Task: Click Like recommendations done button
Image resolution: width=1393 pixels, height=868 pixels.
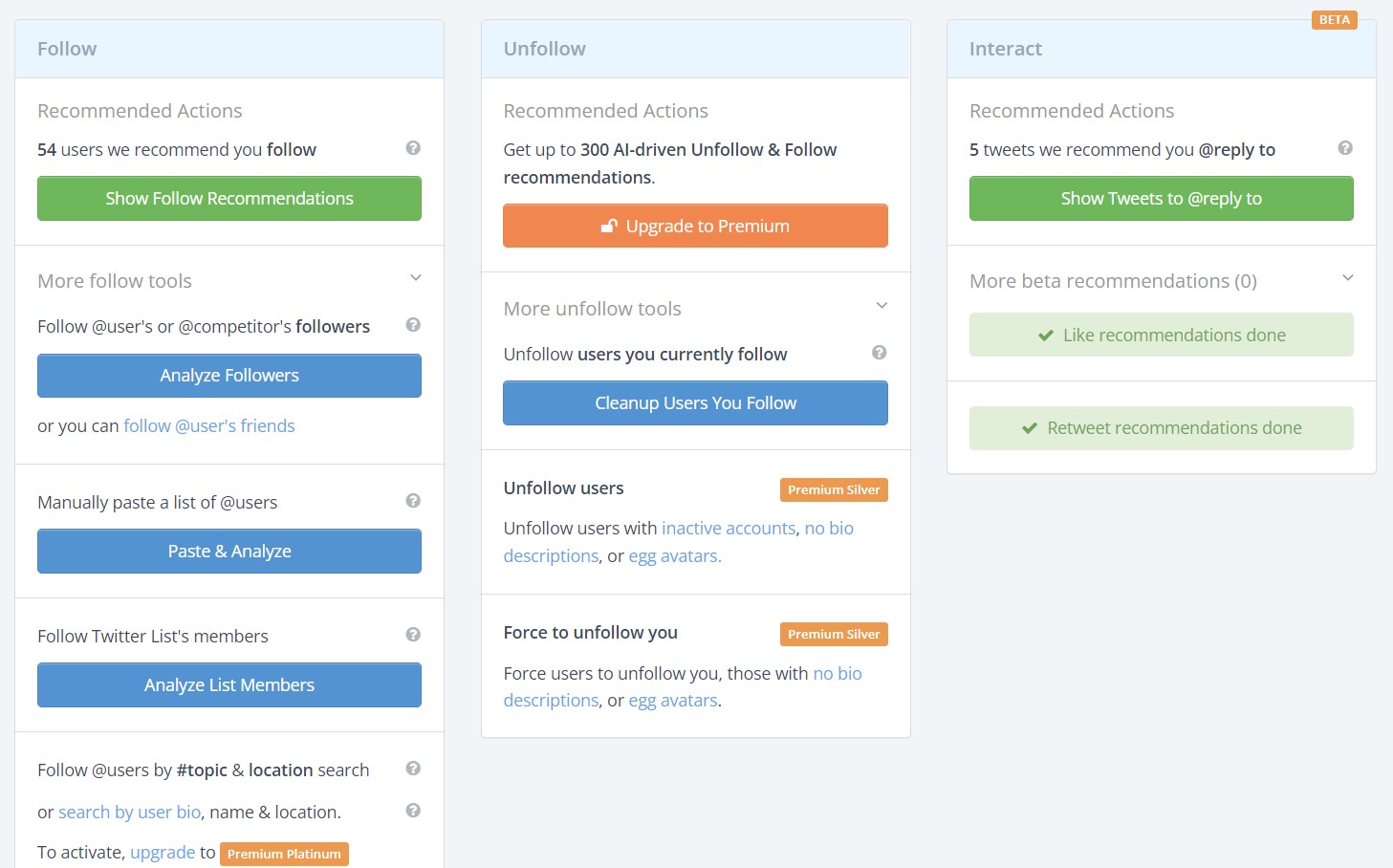Action: pos(1162,336)
